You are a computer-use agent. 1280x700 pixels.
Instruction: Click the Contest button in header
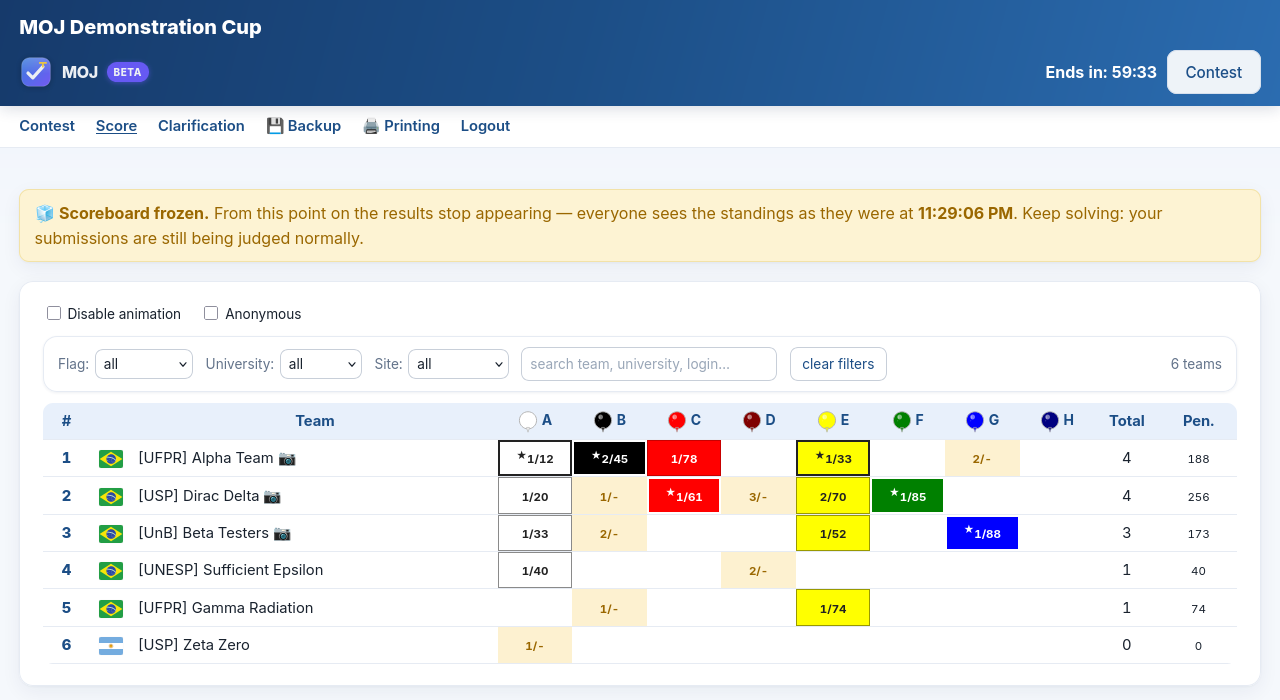(1214, 72)
